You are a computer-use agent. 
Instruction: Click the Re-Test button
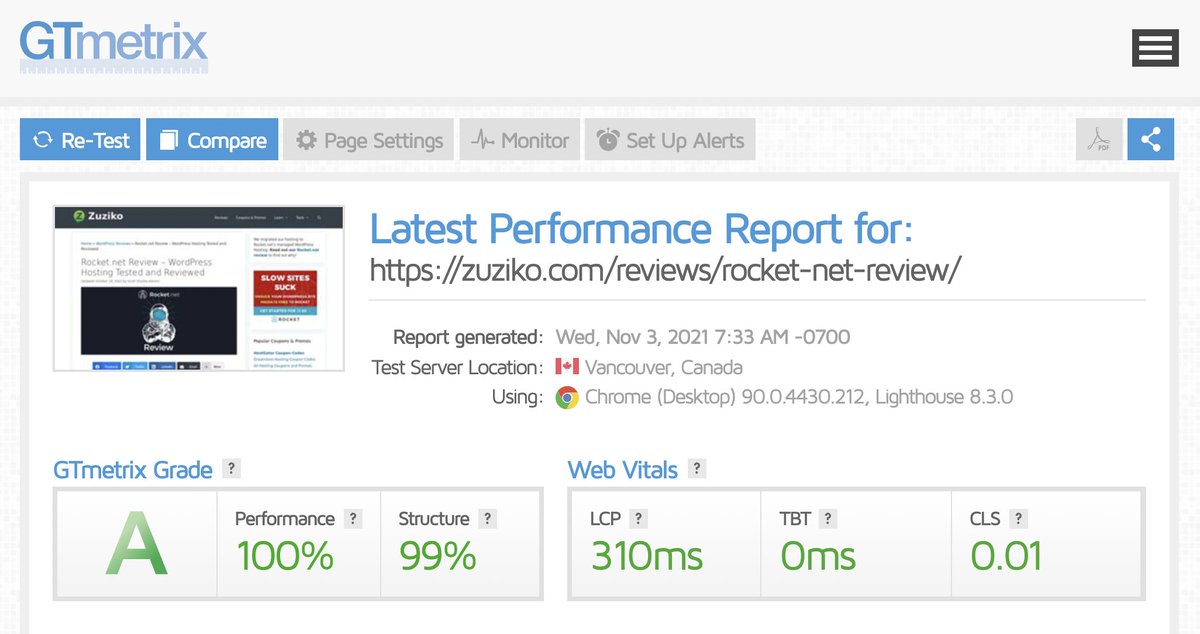[81, 140]
